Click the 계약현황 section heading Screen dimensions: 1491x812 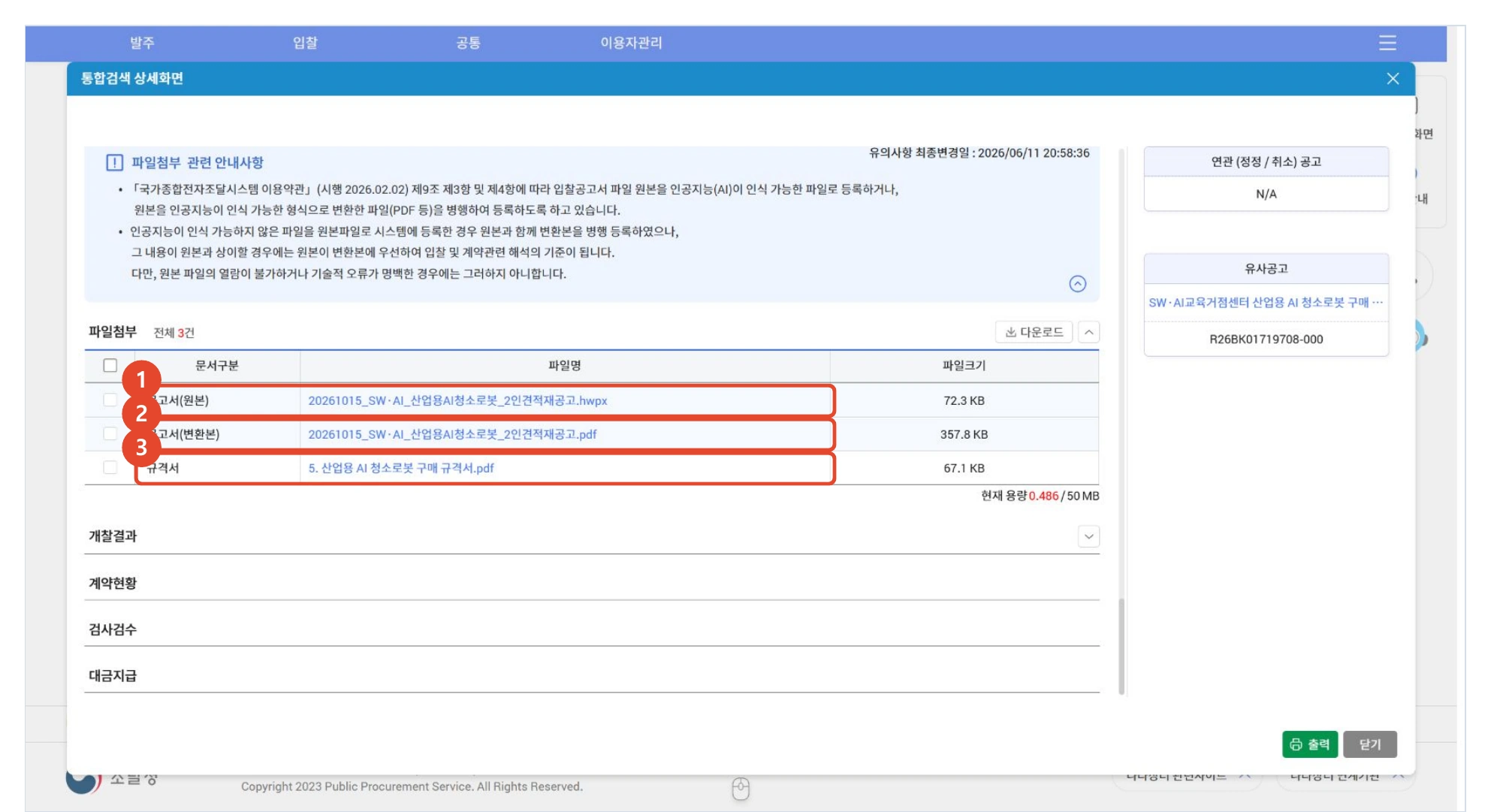pos(113,584)
